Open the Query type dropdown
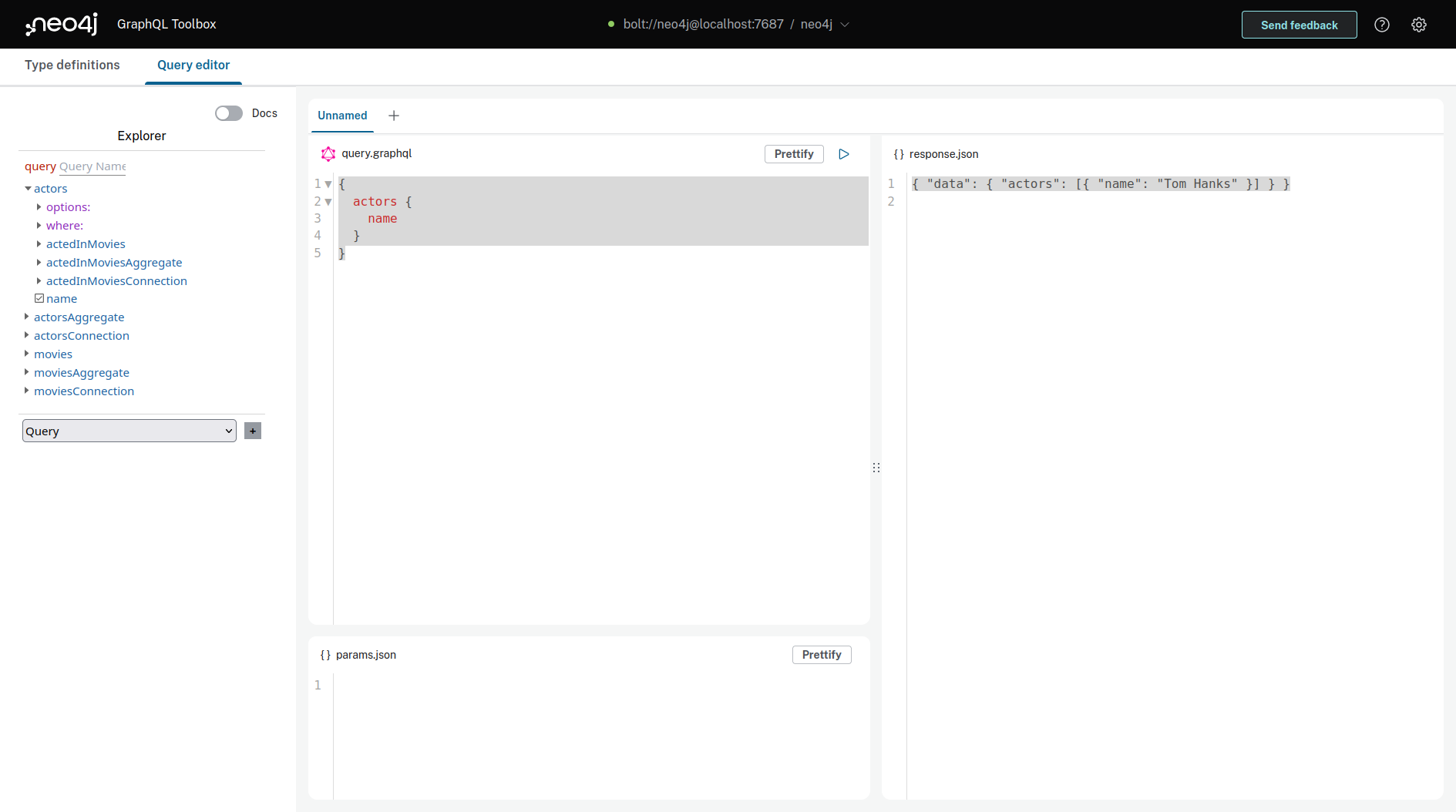The width and height of the screenshot is (1456, 812). pyautogui.click(x=129, y=431)
